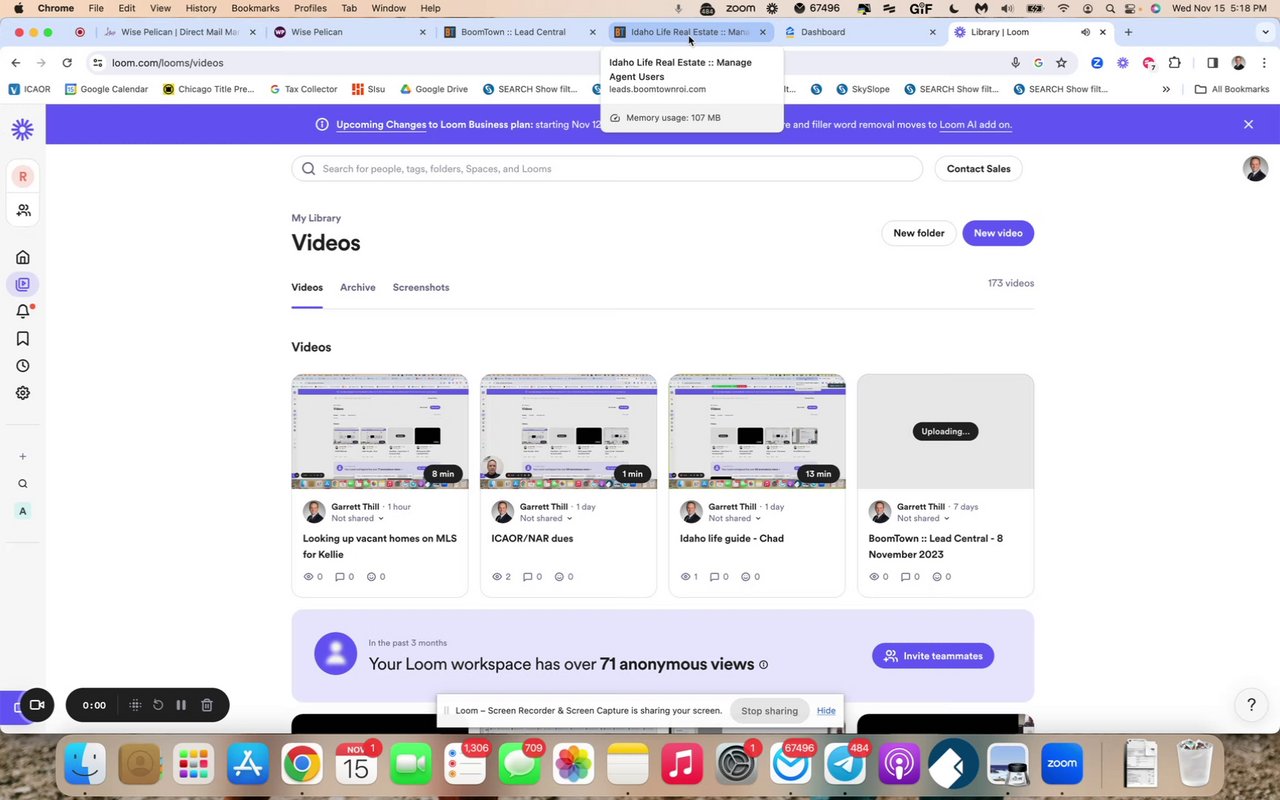Click the Loom camera bubble icon
The image size is (1280, 800).
point(37,705)
